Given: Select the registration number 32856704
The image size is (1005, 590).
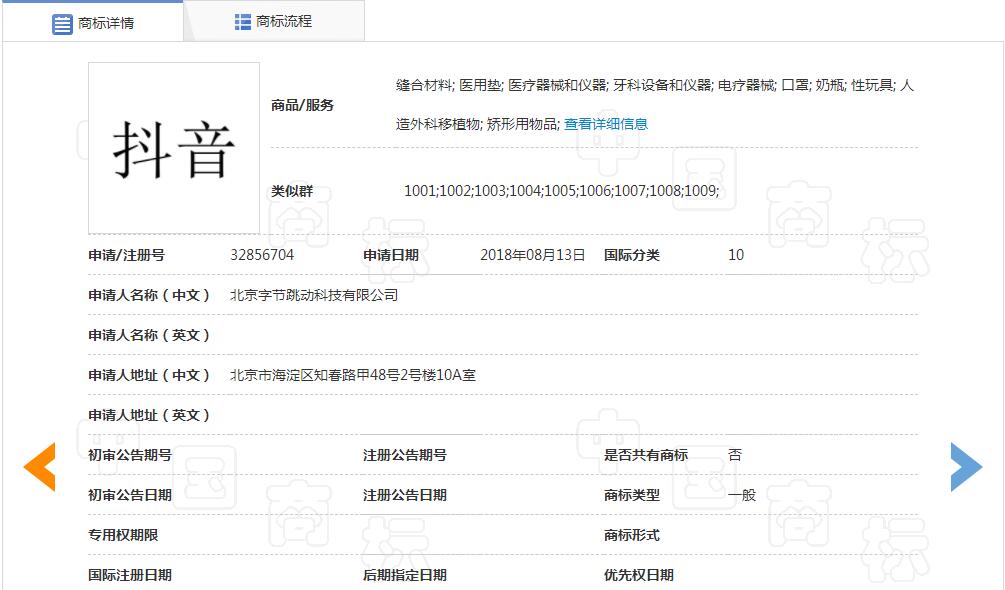Looking at the screenshot, I should pos(262,255).
